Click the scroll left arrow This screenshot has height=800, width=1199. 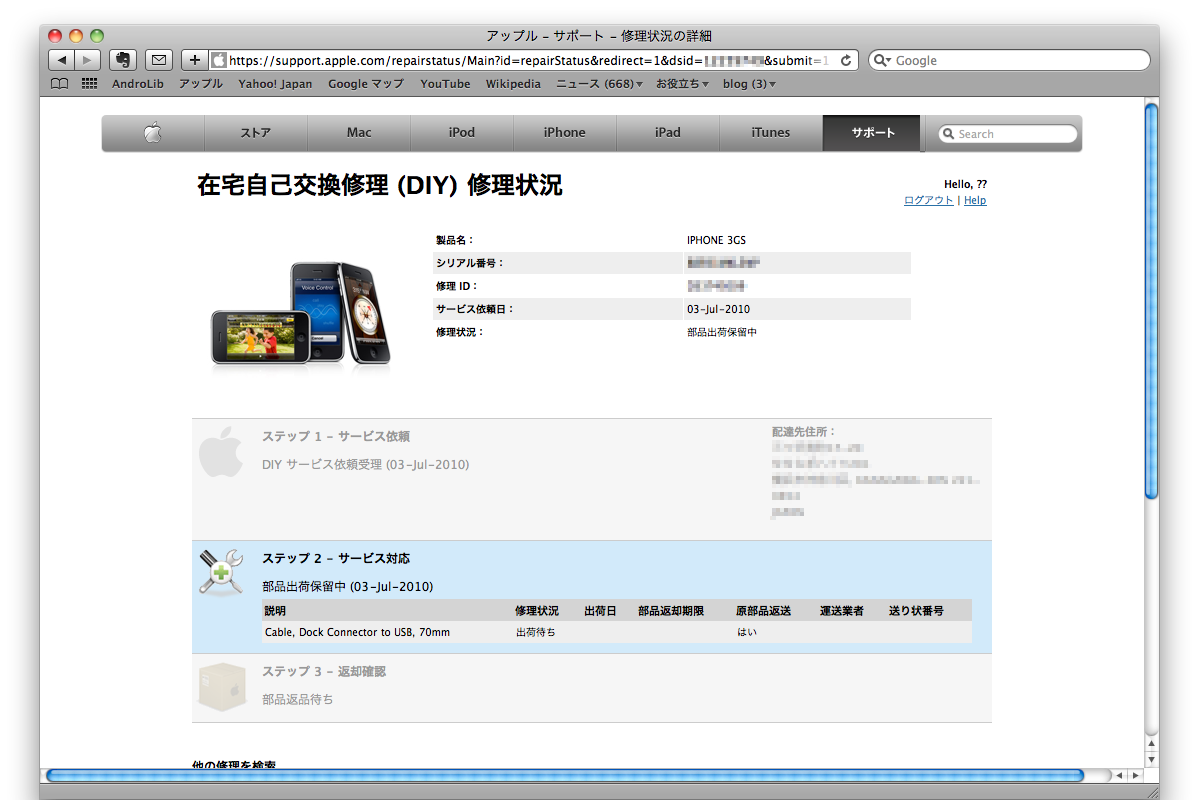click(x=1119, y=776)
